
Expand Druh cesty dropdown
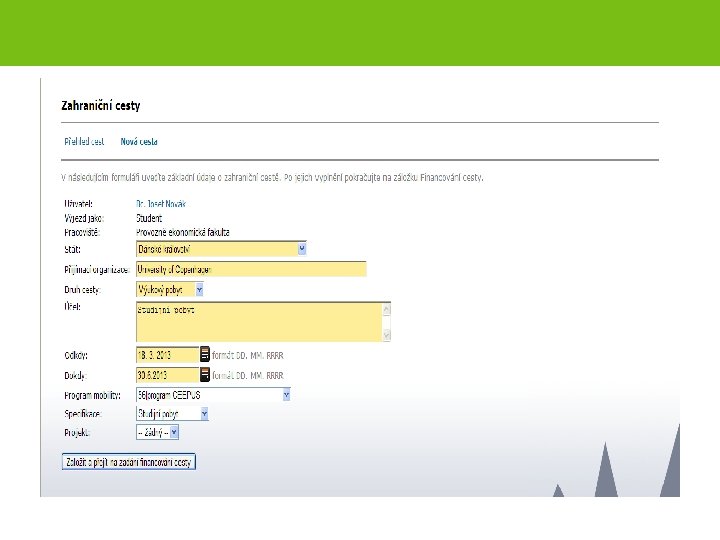tap(170, 289)
